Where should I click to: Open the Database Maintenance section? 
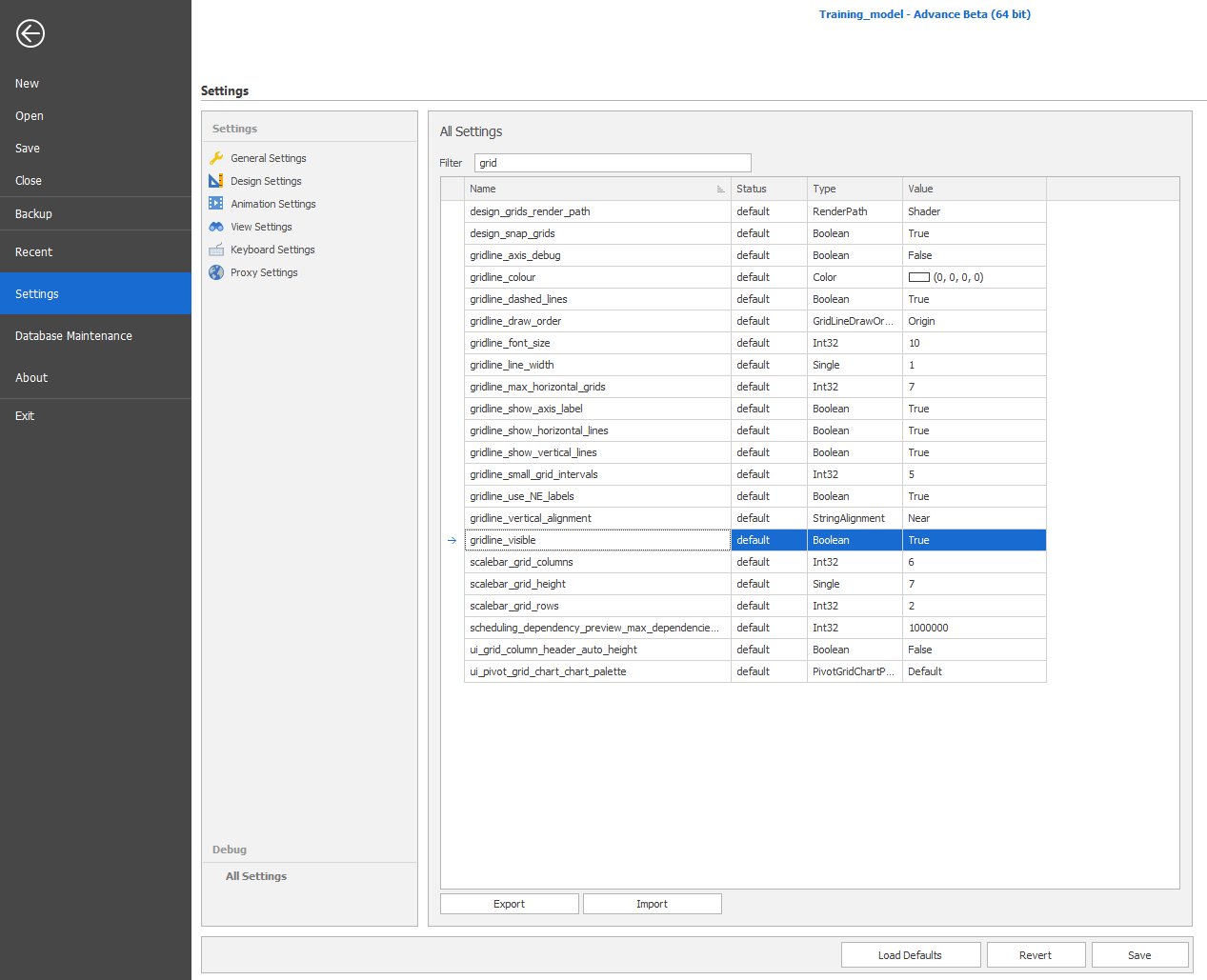click(x=73, y=335)
